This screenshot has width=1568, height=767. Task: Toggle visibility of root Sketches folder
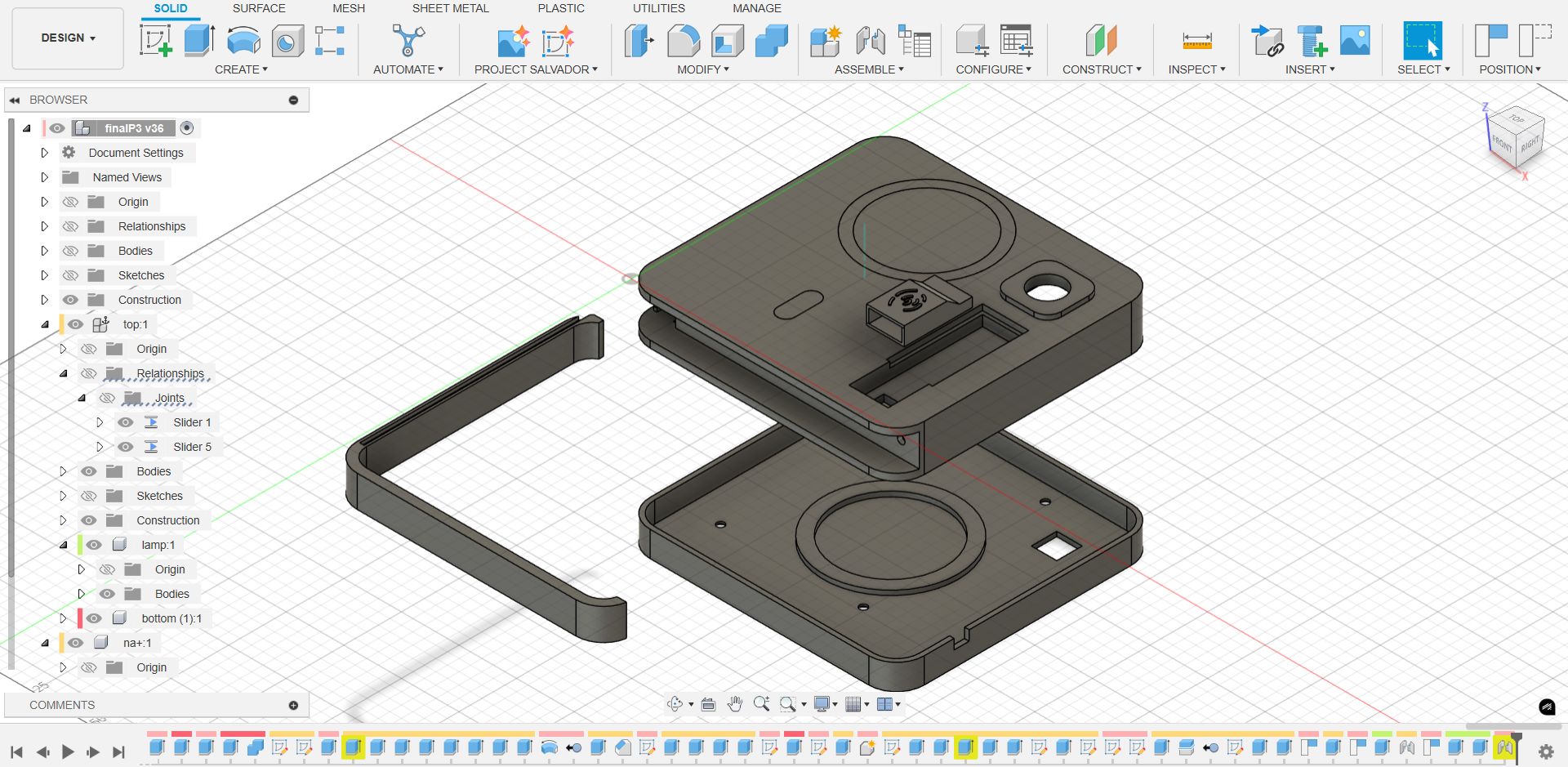(x=71, y=275)
